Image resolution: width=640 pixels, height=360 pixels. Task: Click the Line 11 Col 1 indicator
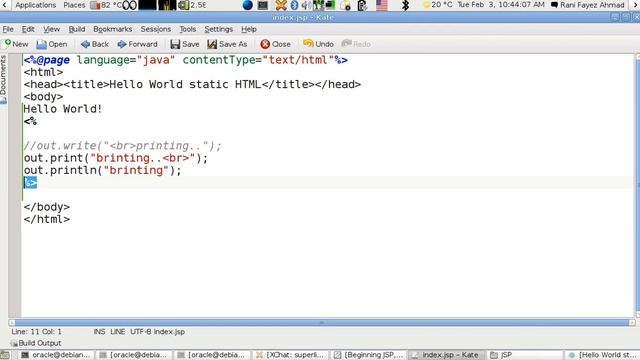[36, 332]
